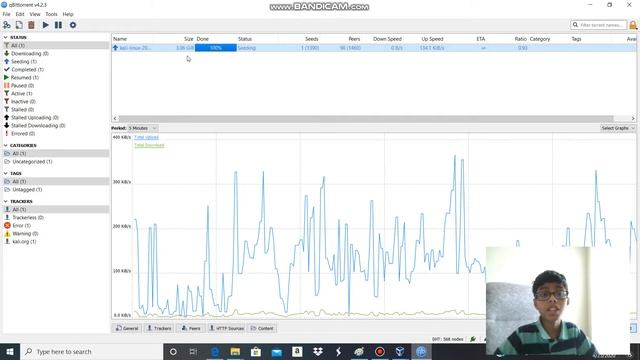
Task: Click the Pause toolbar icon
Action: tap(58, 25)
